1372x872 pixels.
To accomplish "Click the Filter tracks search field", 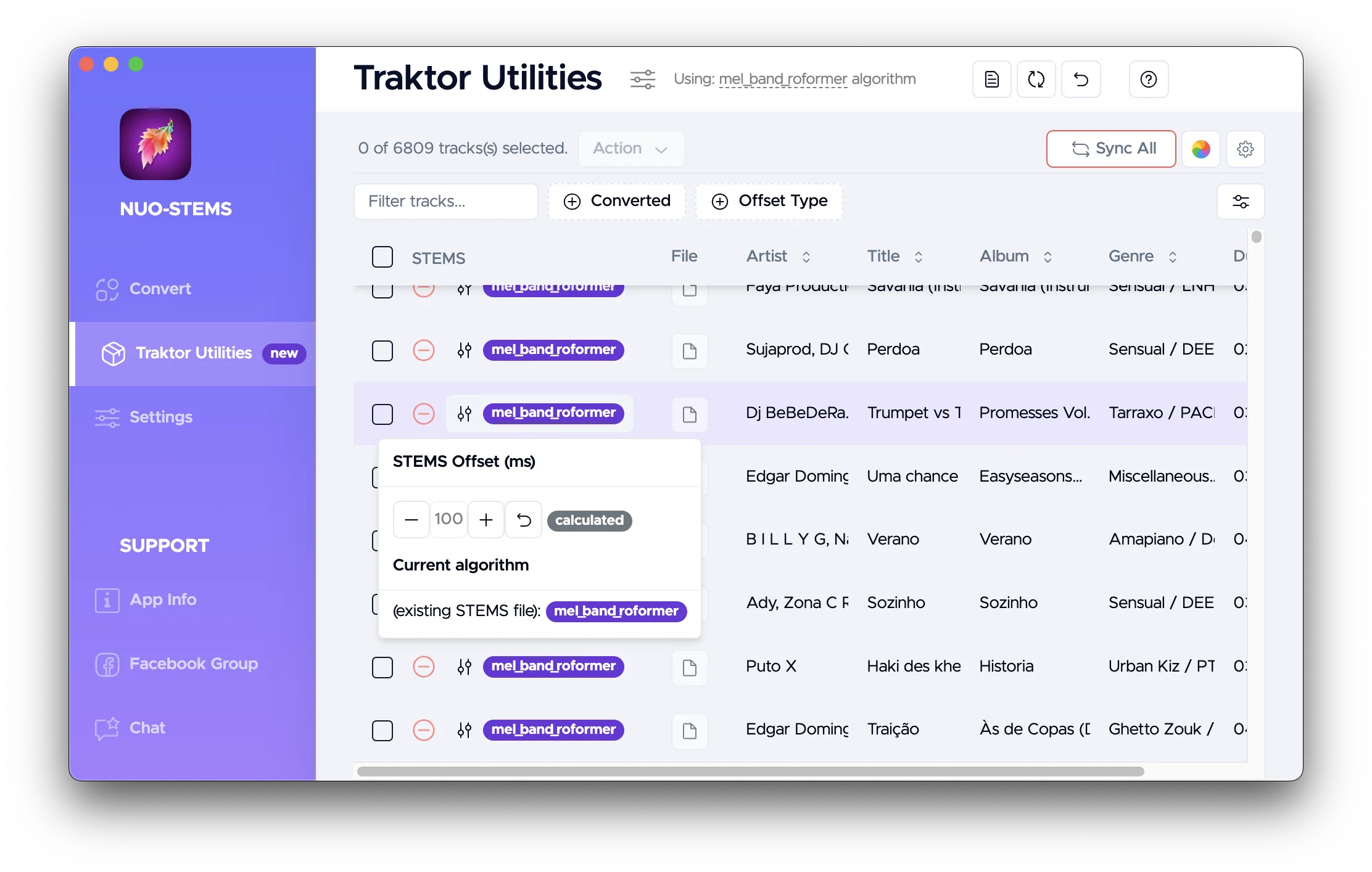I will 445,202.
